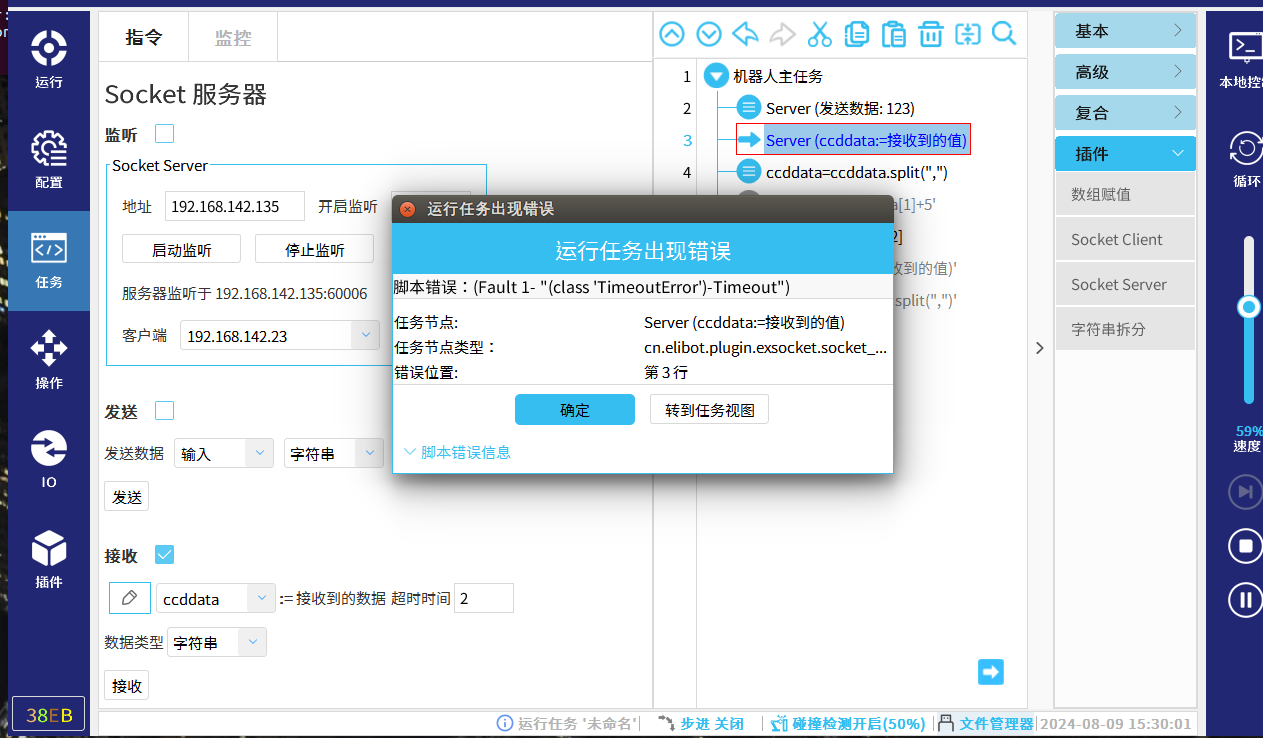Click the trash delete icon in toolbar
This screenshot has width=1263, height=738.
click(931, 34)
